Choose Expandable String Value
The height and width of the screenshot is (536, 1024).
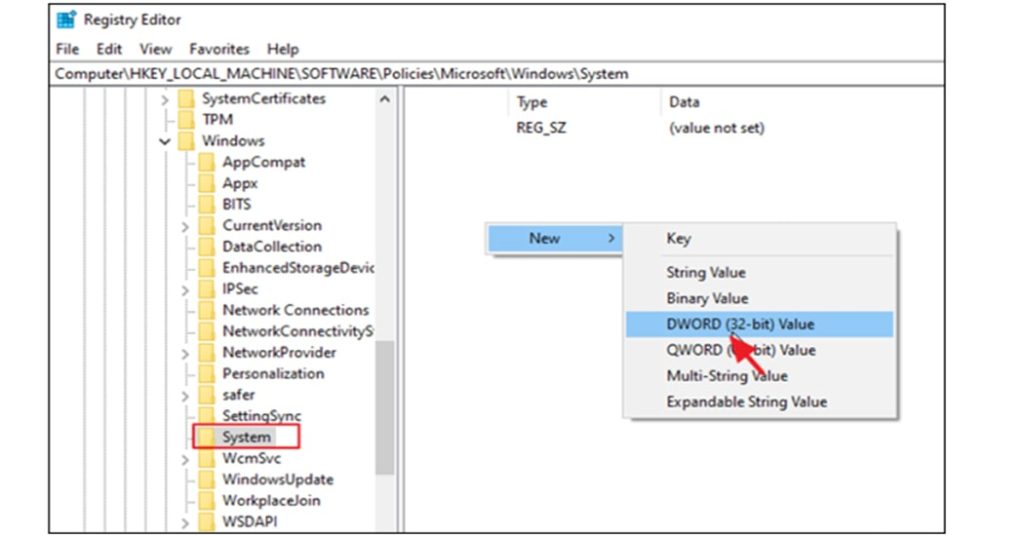click(760, 402)
